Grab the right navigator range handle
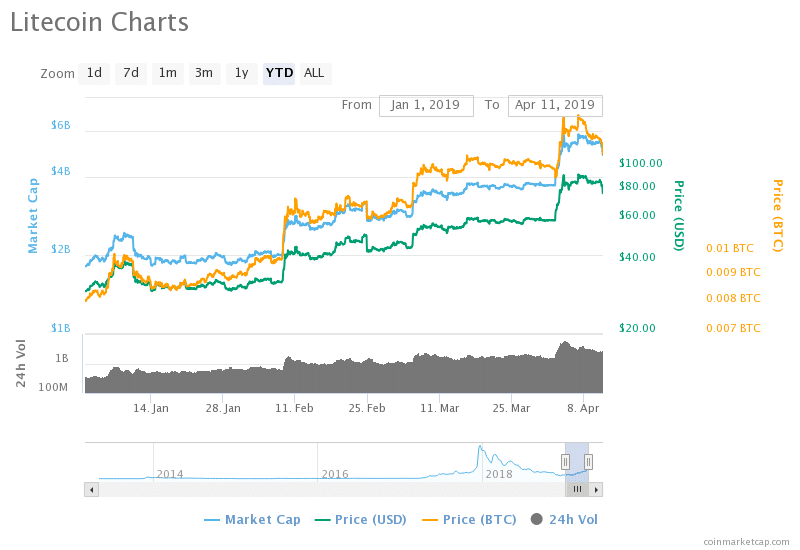Image resolution: width=800 pixels, height=550 pixels. point(588,462)
